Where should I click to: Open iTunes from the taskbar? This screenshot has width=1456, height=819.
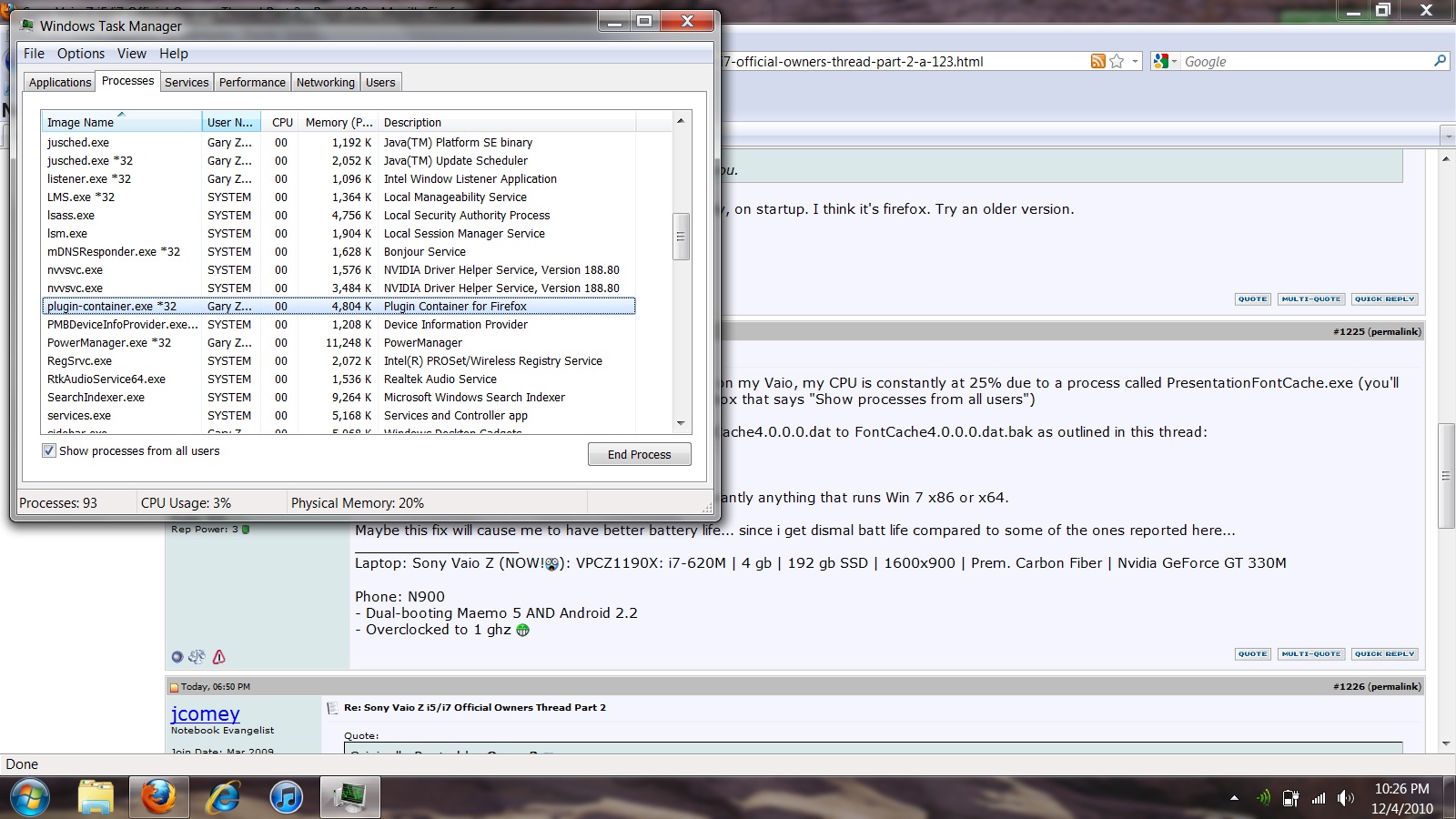[287, 798]
